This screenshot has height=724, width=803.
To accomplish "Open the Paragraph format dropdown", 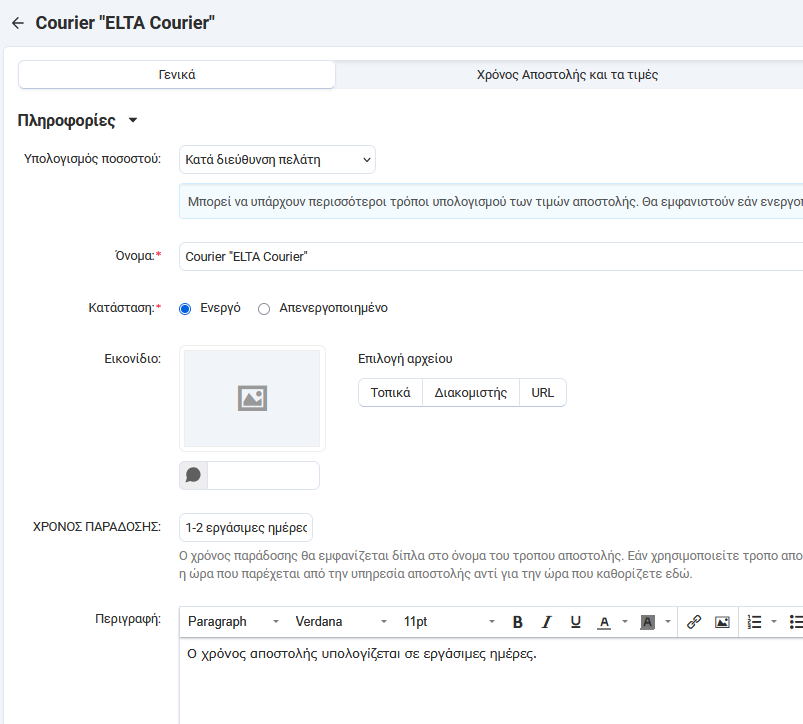I will (x=233, y=622).
